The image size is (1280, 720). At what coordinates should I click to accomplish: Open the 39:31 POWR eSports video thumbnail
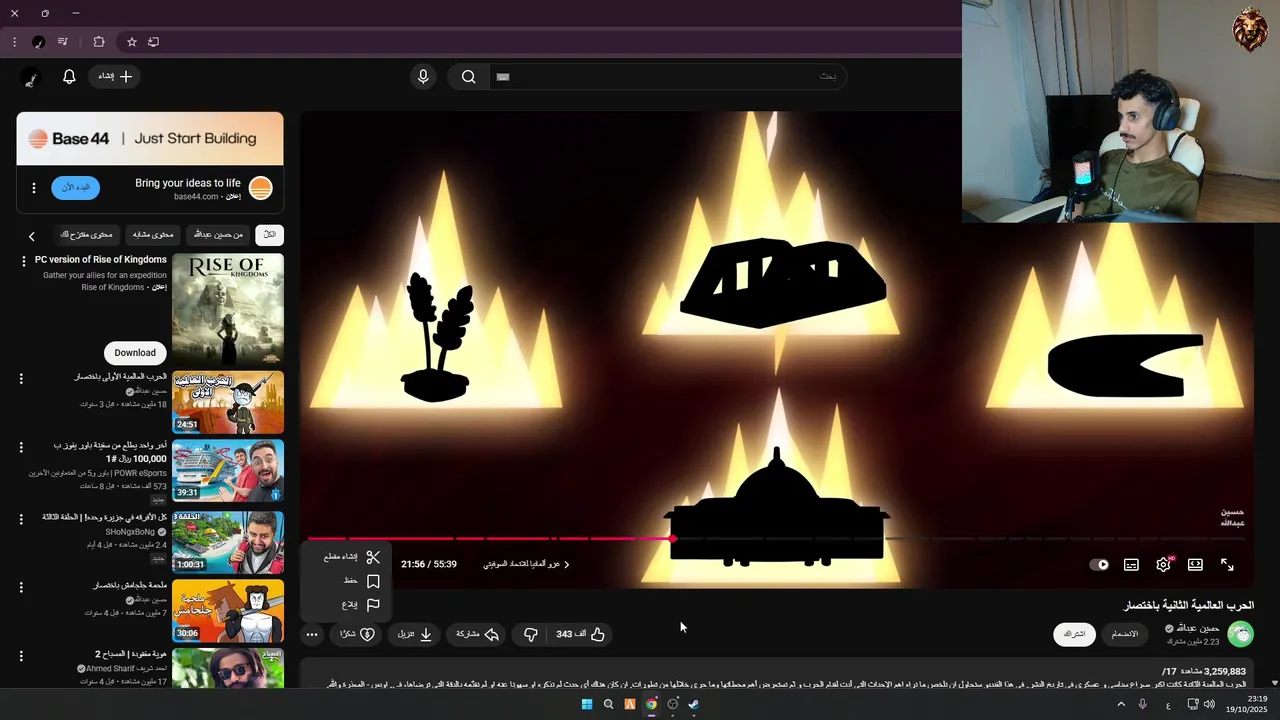[x=228, y=470]
